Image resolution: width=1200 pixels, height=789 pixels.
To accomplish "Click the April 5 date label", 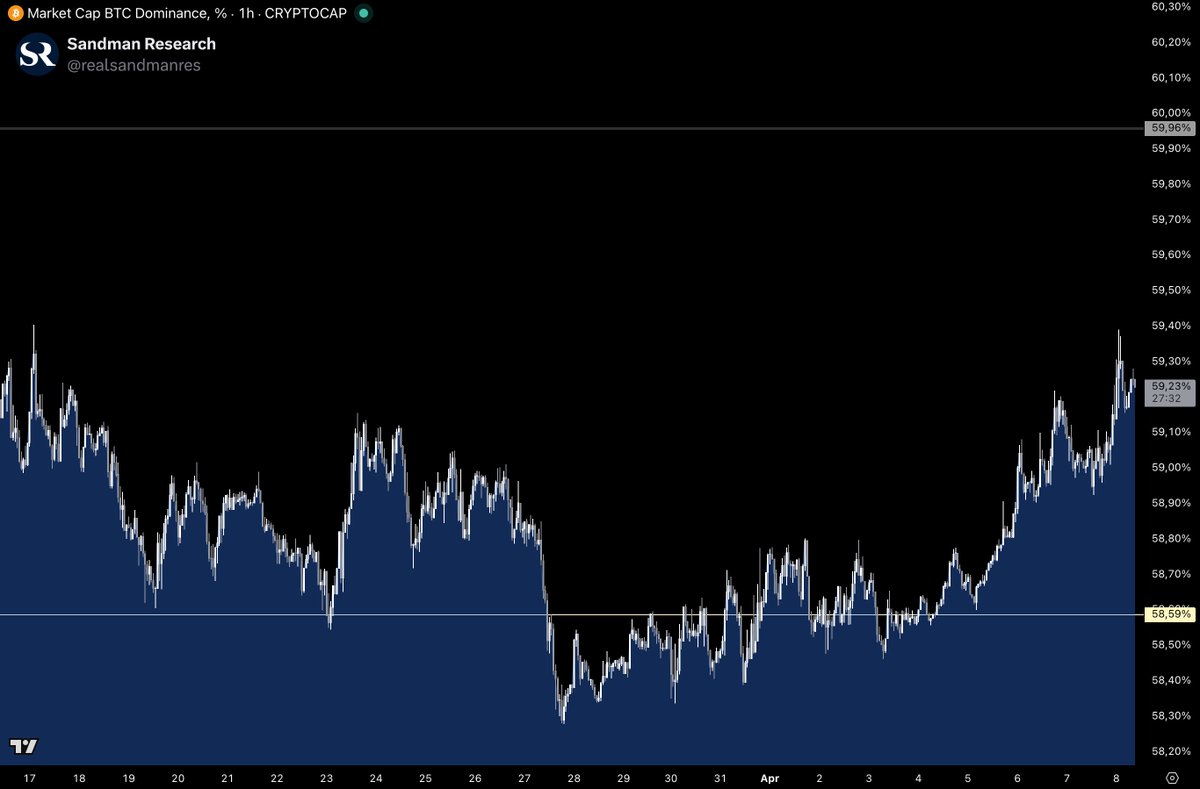I will click(x=969, y=778).
